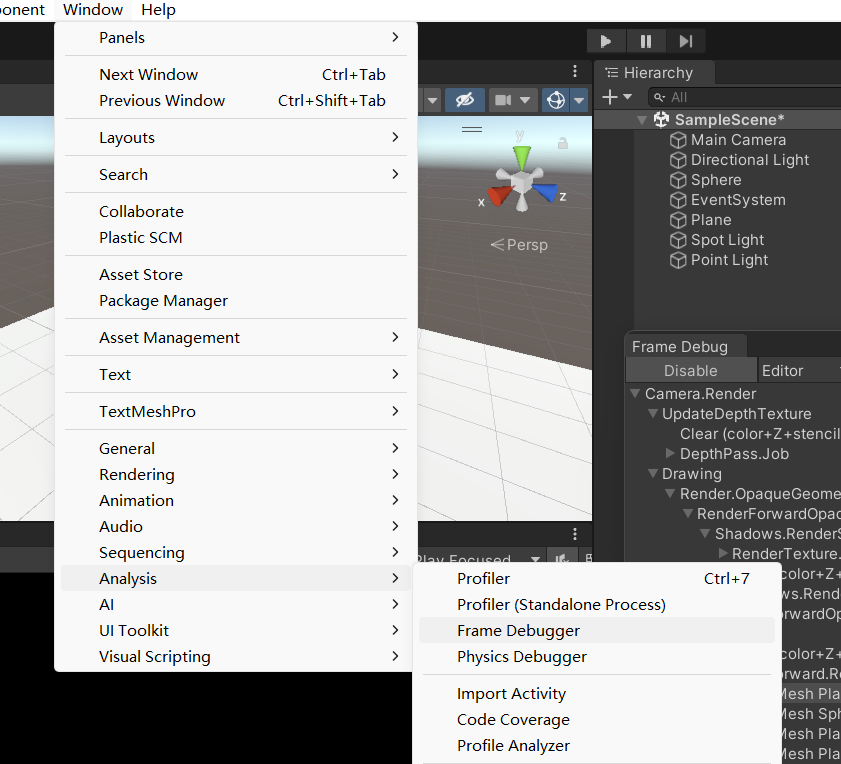Open the Profile Analyzer window
The width and height of the screenshot is (841, 764).
[x=597, y=746]
